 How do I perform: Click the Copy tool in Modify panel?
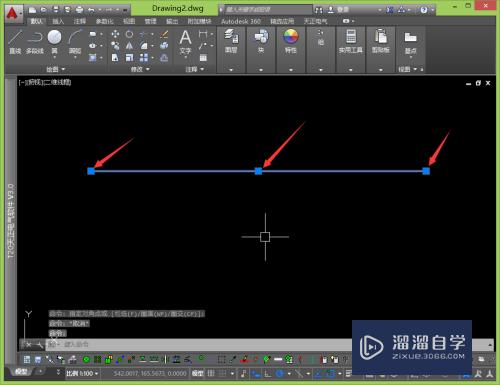pos(115,46)
